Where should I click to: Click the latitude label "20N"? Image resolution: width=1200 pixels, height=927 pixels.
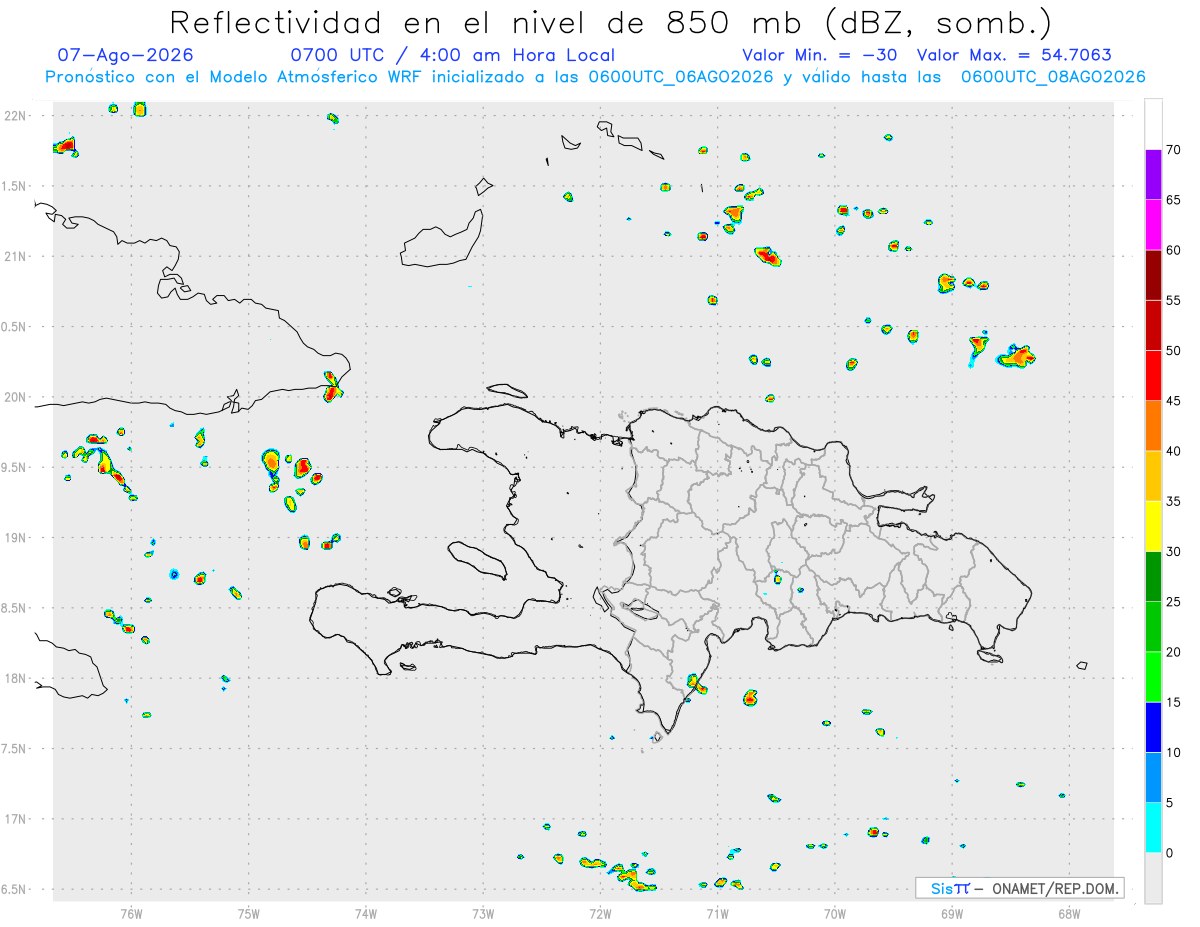click(x=15, y=397)
